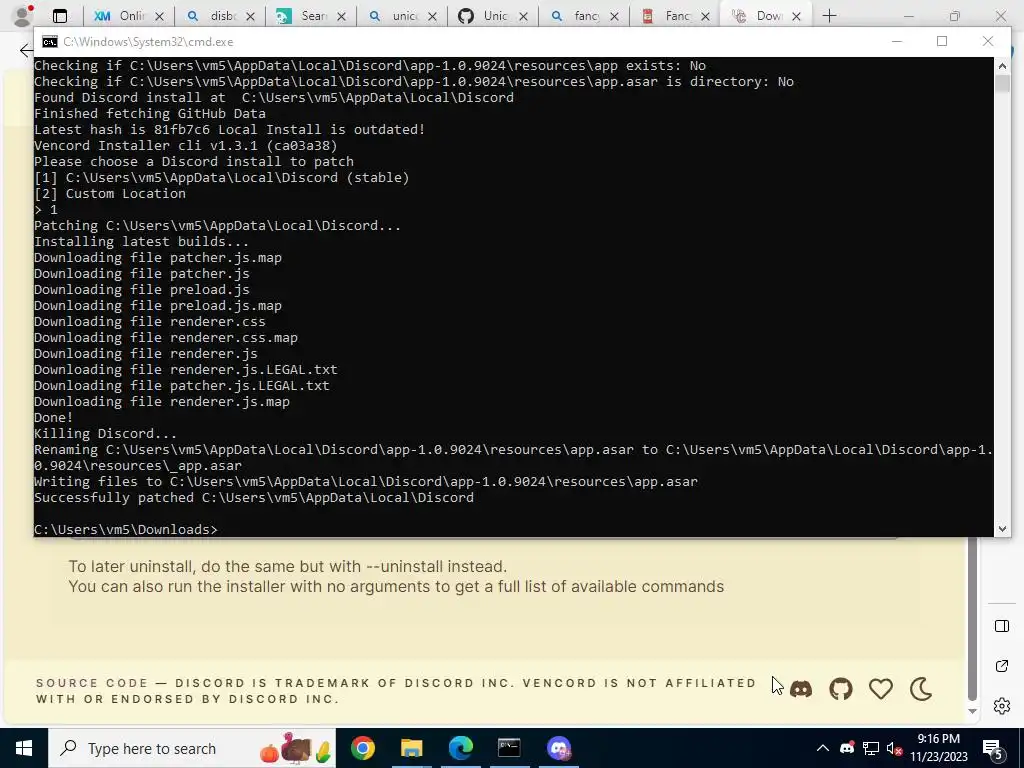This screenshot has width=1024, height=768.
Task: Open the tab actions menu icon
Action: click(x=59, y=16)
